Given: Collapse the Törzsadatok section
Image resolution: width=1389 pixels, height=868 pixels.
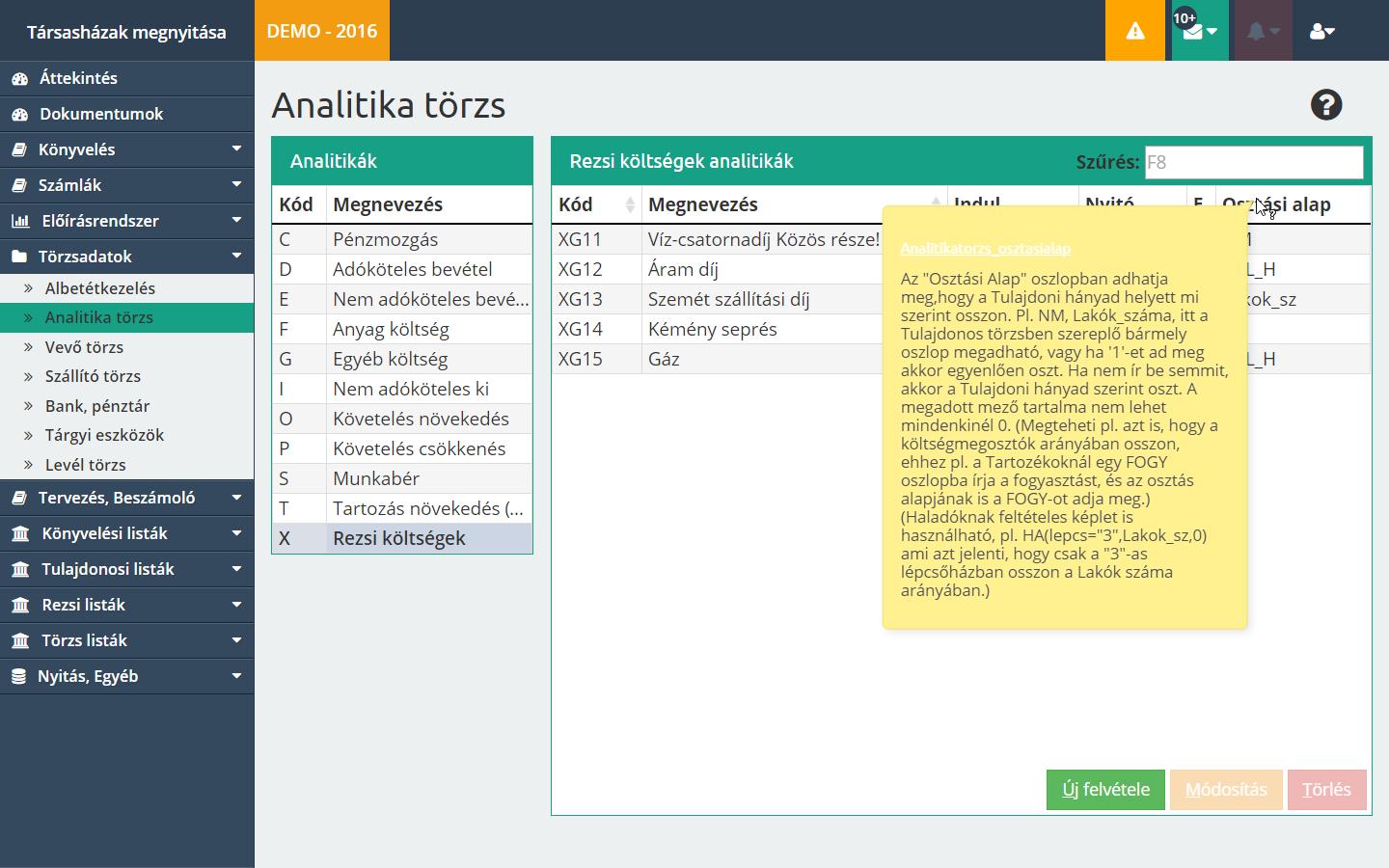Looking at the screenshot, I should pyautogui.click(x=236, y=257).
